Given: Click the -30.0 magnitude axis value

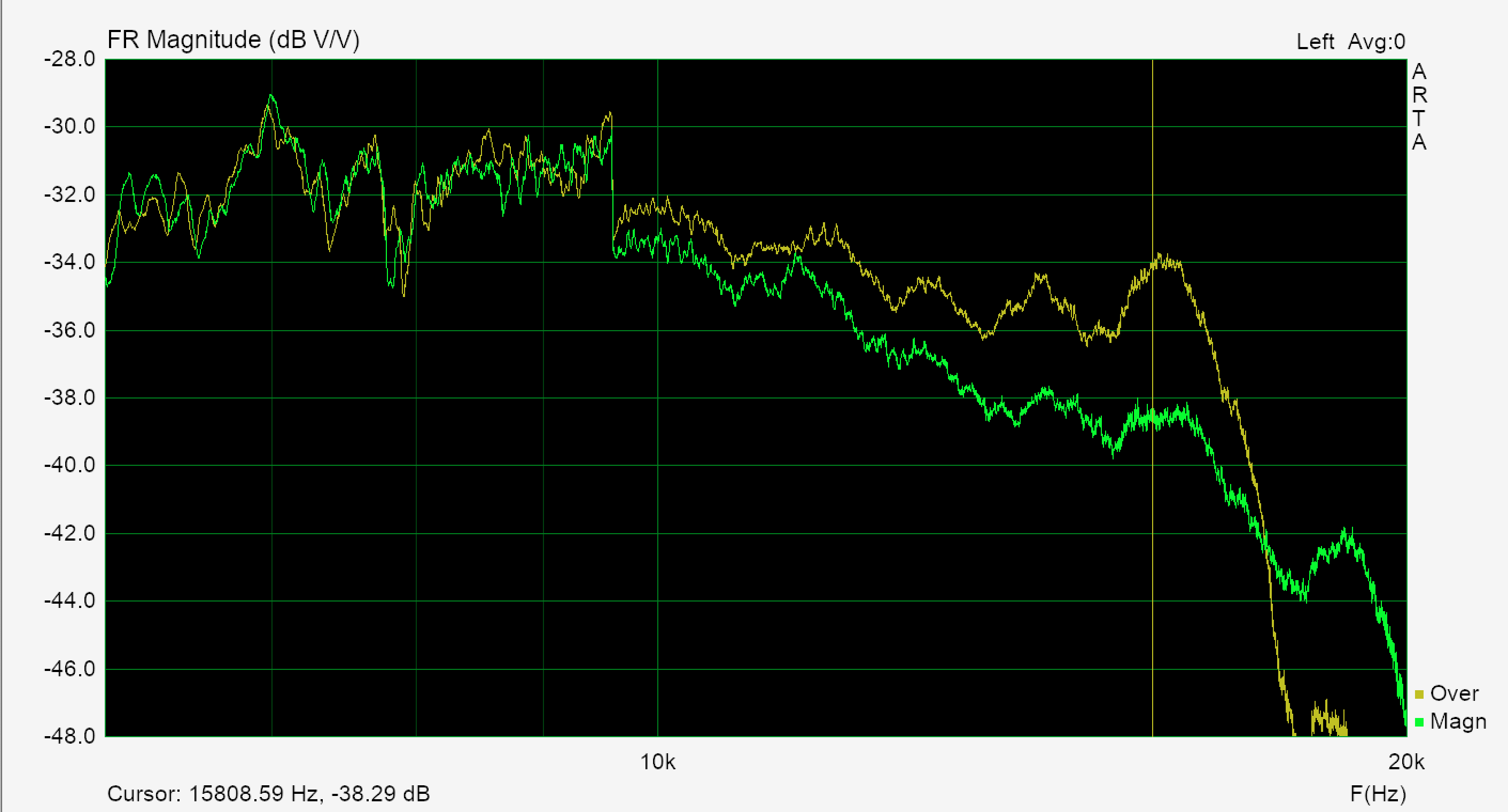Looking at the screenshot, I should [x=69, y=127].
